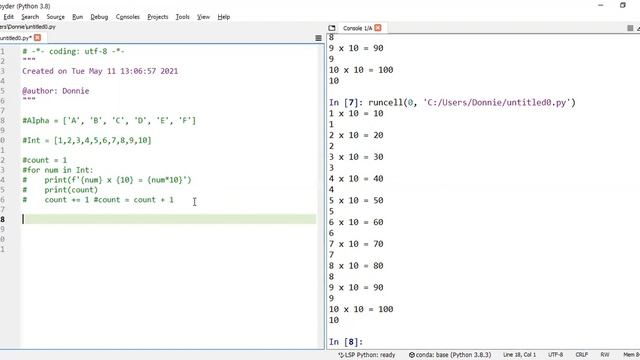Open the Consoles menu

click(x=128, y=17)
